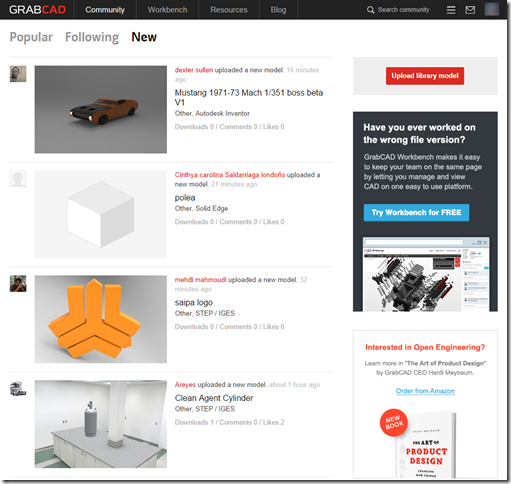This screenshot has height=484, width=511.
Task: Open the polea model title
Action: click(x=185, y=198)
